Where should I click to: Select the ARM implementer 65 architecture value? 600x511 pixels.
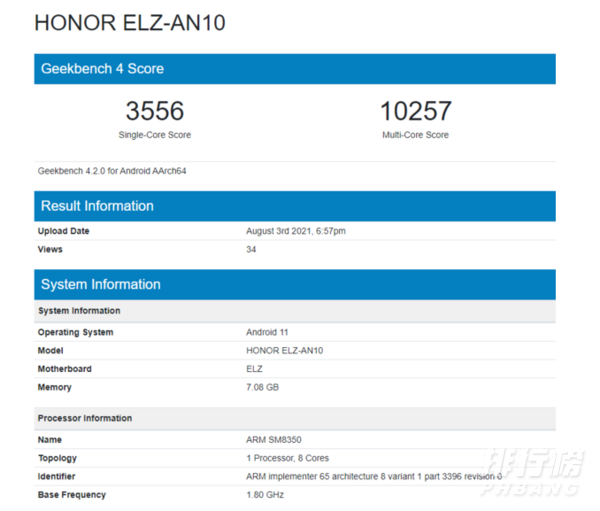click(374, 476)
